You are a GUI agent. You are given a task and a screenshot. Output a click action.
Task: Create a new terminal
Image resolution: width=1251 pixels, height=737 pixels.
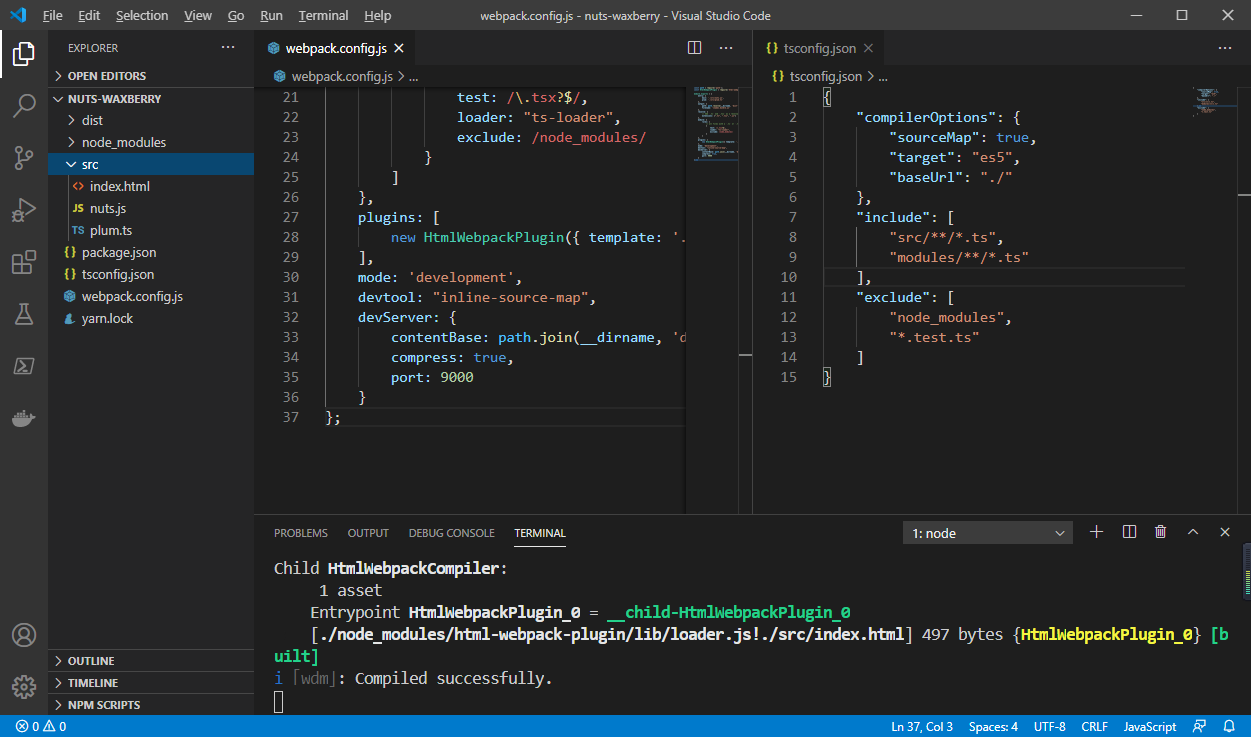(x=1096, y=532)
